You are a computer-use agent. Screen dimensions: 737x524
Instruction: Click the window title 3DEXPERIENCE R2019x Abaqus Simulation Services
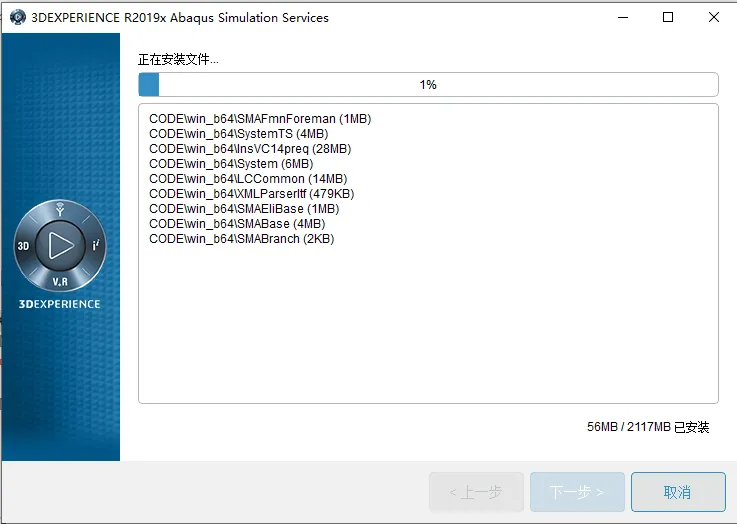point(180,18)
